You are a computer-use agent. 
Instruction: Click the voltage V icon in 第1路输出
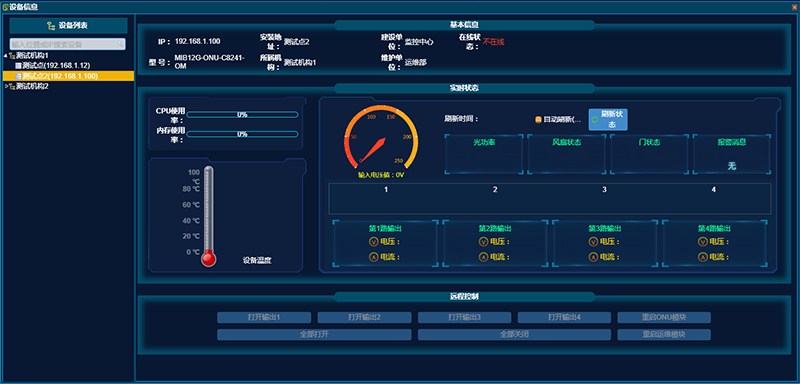coord(373,242)
